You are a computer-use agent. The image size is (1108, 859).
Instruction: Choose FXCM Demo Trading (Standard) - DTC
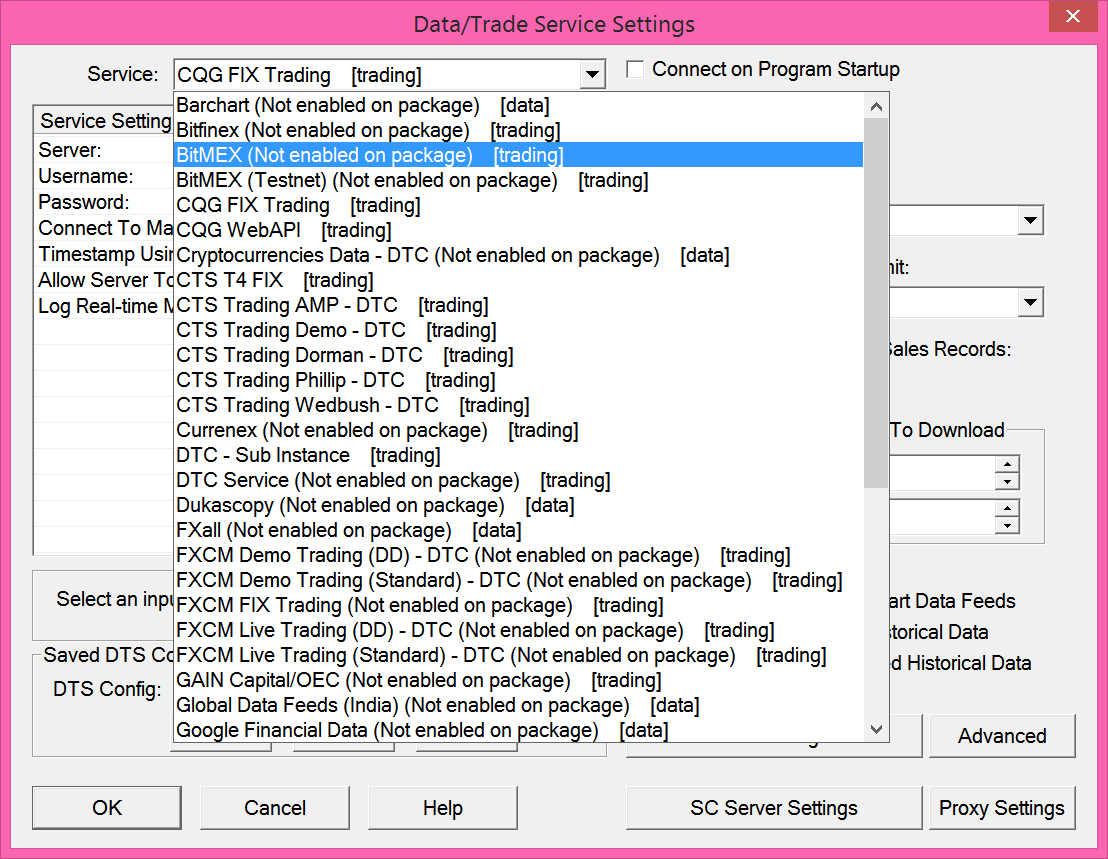tap(518, 580)
